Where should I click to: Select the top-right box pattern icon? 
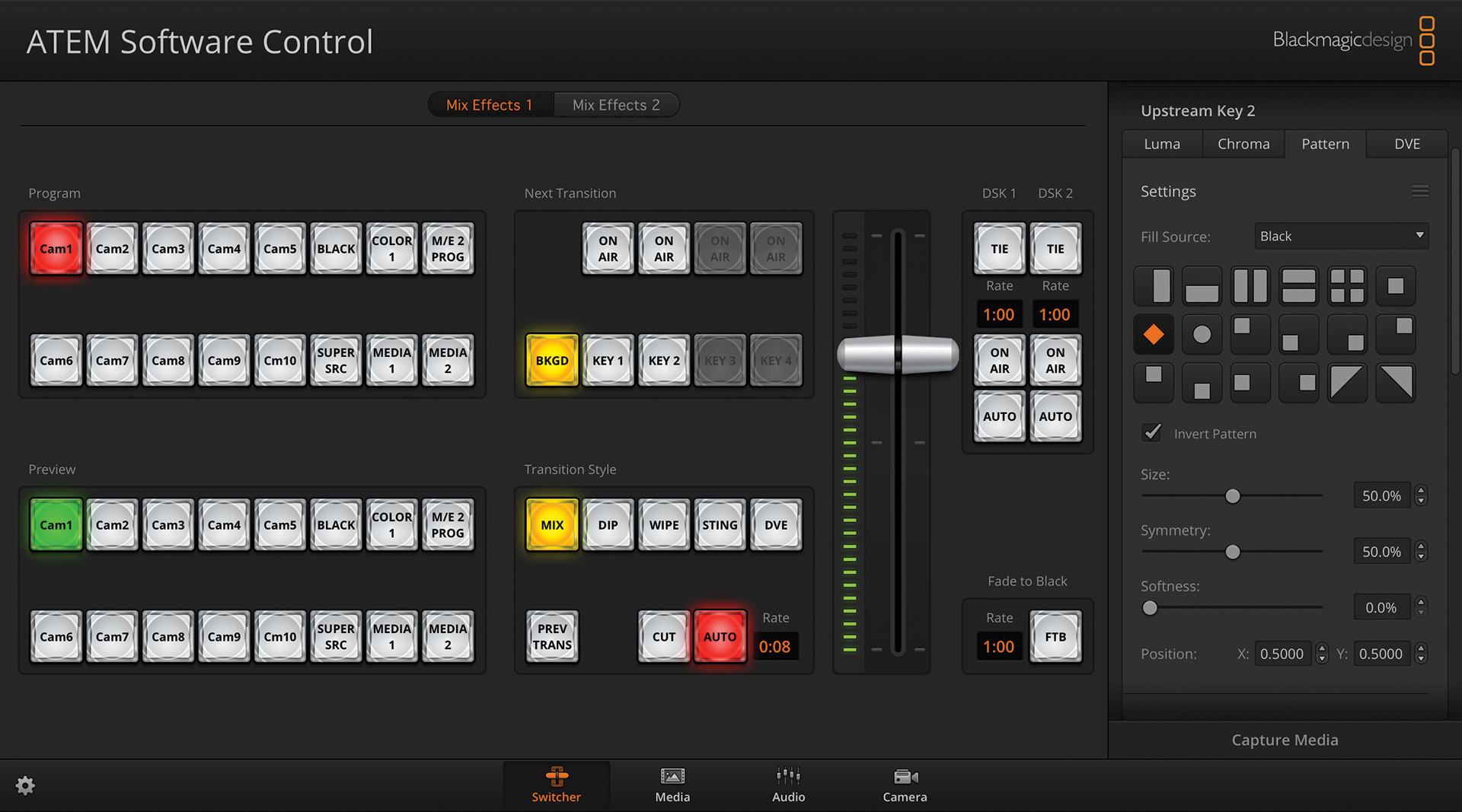click(1396, 334)
